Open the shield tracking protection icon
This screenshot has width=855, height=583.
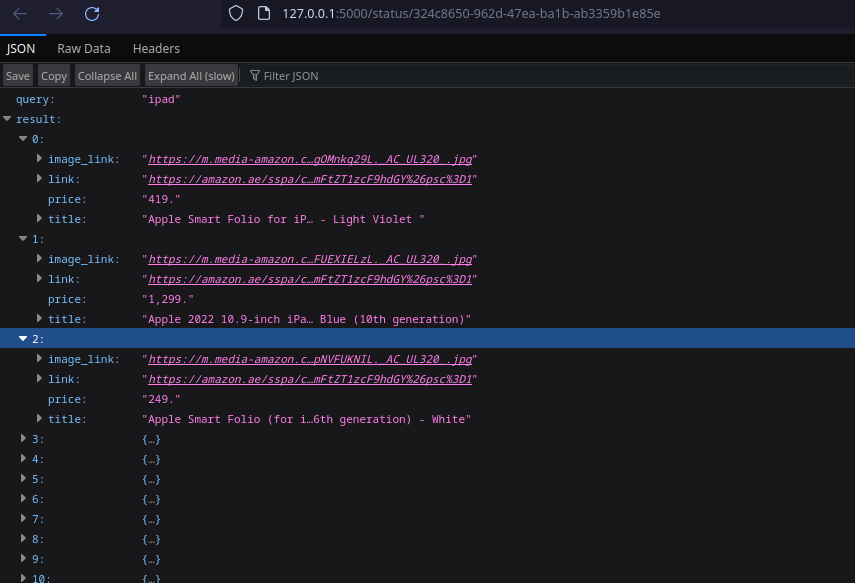[x=236, y=13]
